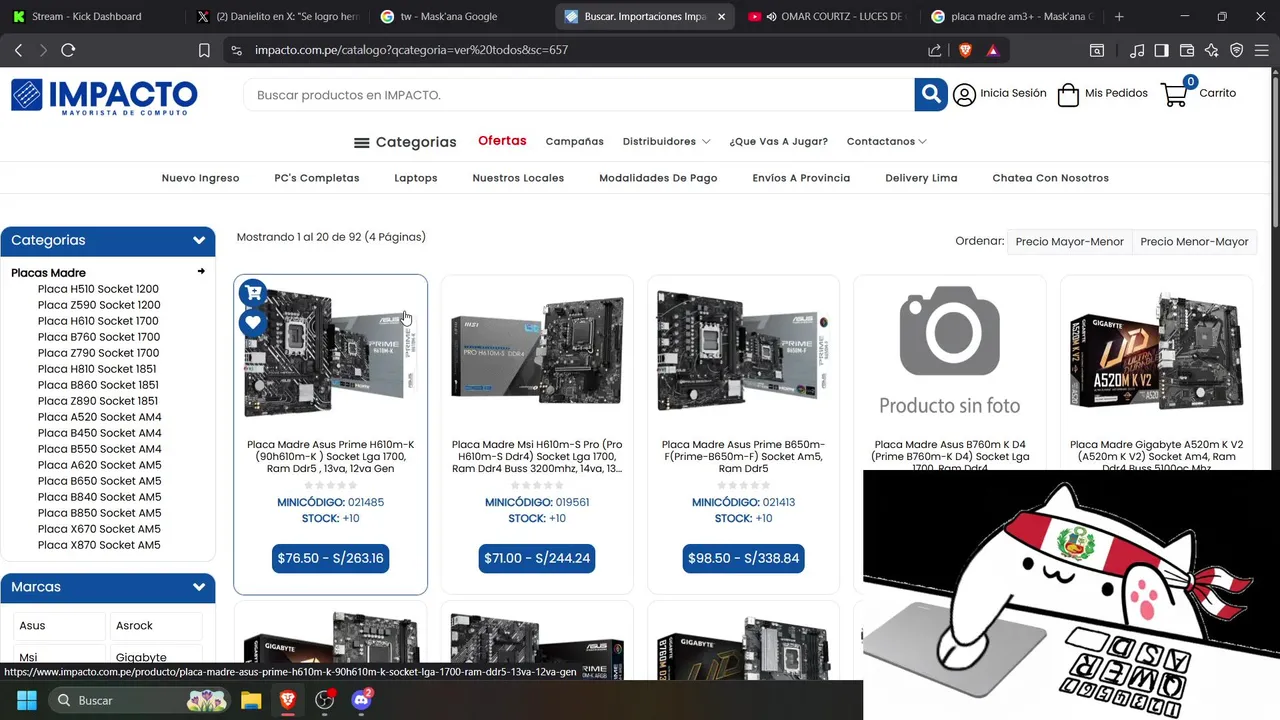Open Brave VPN shield icon
The image size is (1280, 720).
coord(1237,50)
